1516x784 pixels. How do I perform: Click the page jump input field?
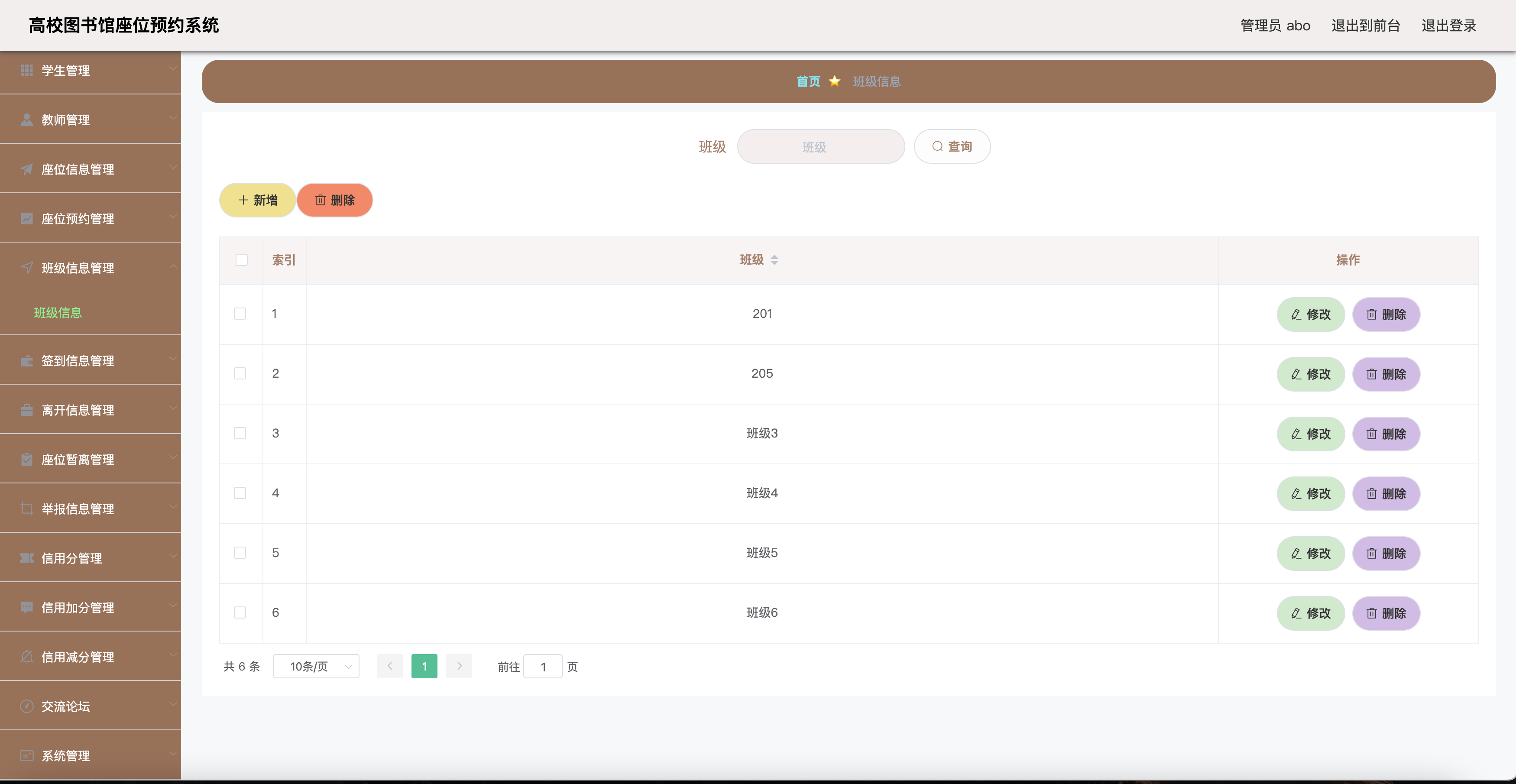point(543,667)
